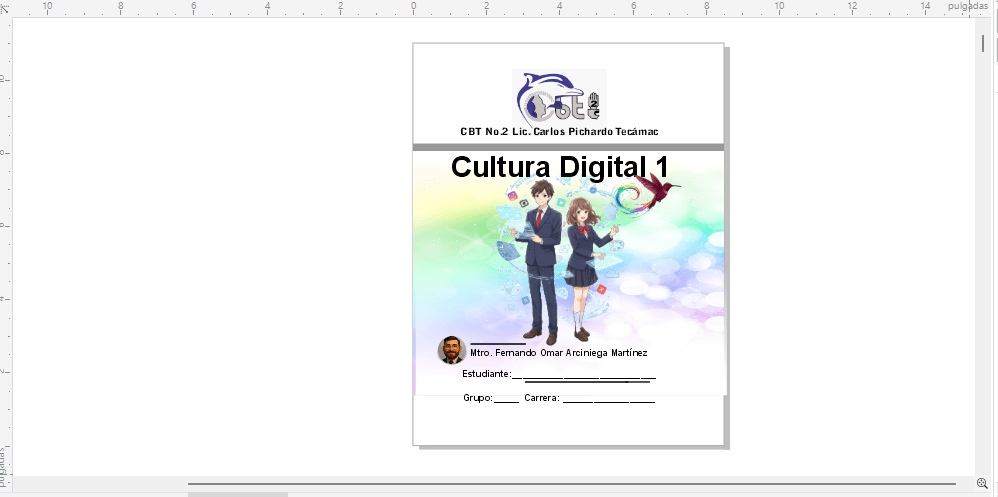The width and height of the screenshot is (998, 497).
Task: Click the horizontal ruler at the 0 mark
Action: tap(413, 8)
